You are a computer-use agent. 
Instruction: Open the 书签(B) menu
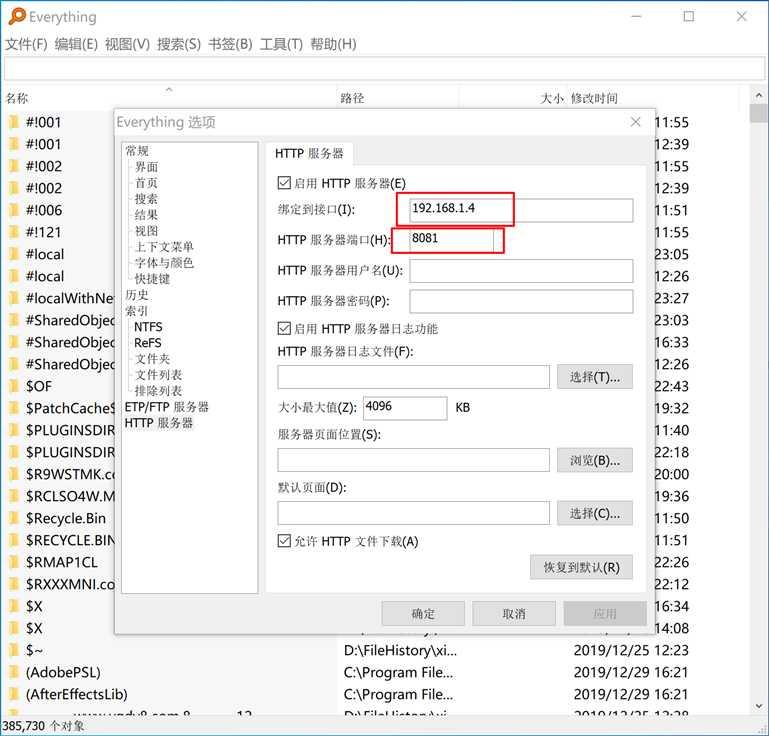click(x=230, y=44)
